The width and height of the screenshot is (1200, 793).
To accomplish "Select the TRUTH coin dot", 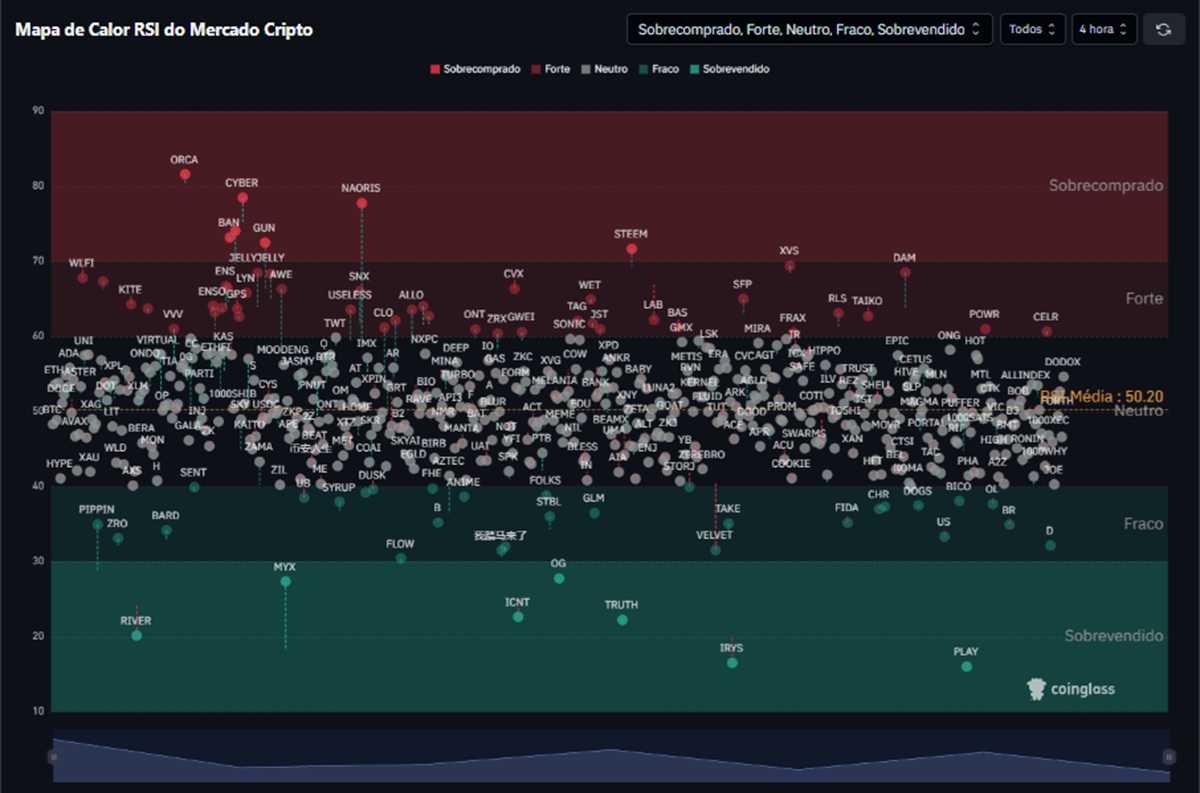I will point(622,620).
